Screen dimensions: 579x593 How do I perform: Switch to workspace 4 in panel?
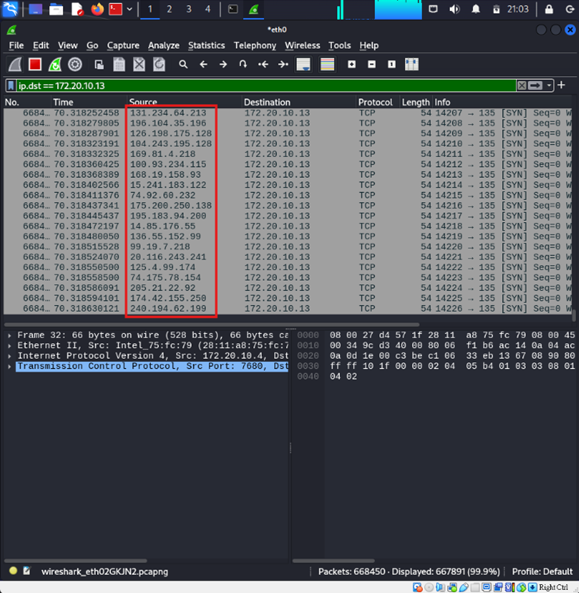(208, 9)
